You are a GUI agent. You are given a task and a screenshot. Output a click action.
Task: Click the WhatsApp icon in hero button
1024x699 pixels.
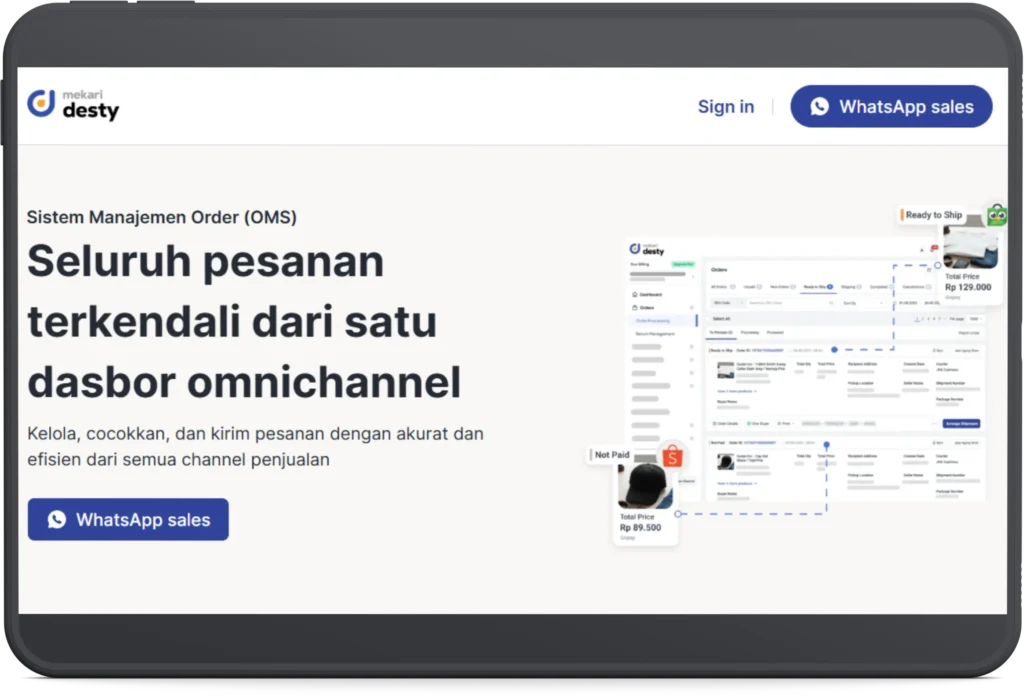pyautogui.click(x=57, y=520)
